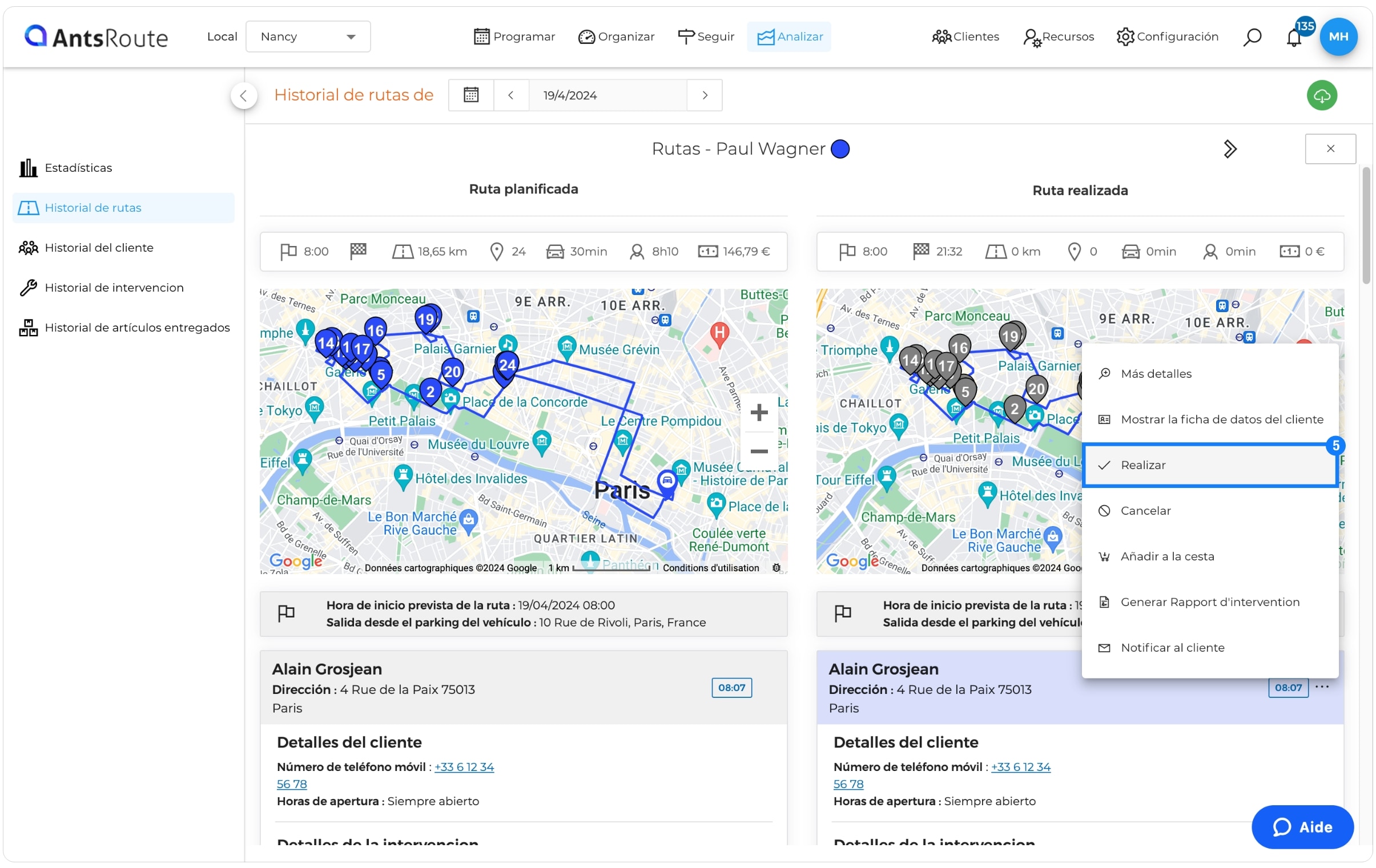1376x868 pixels.
Task: Choose Realizar in the context menu
Action: [x=1210, y=465]
